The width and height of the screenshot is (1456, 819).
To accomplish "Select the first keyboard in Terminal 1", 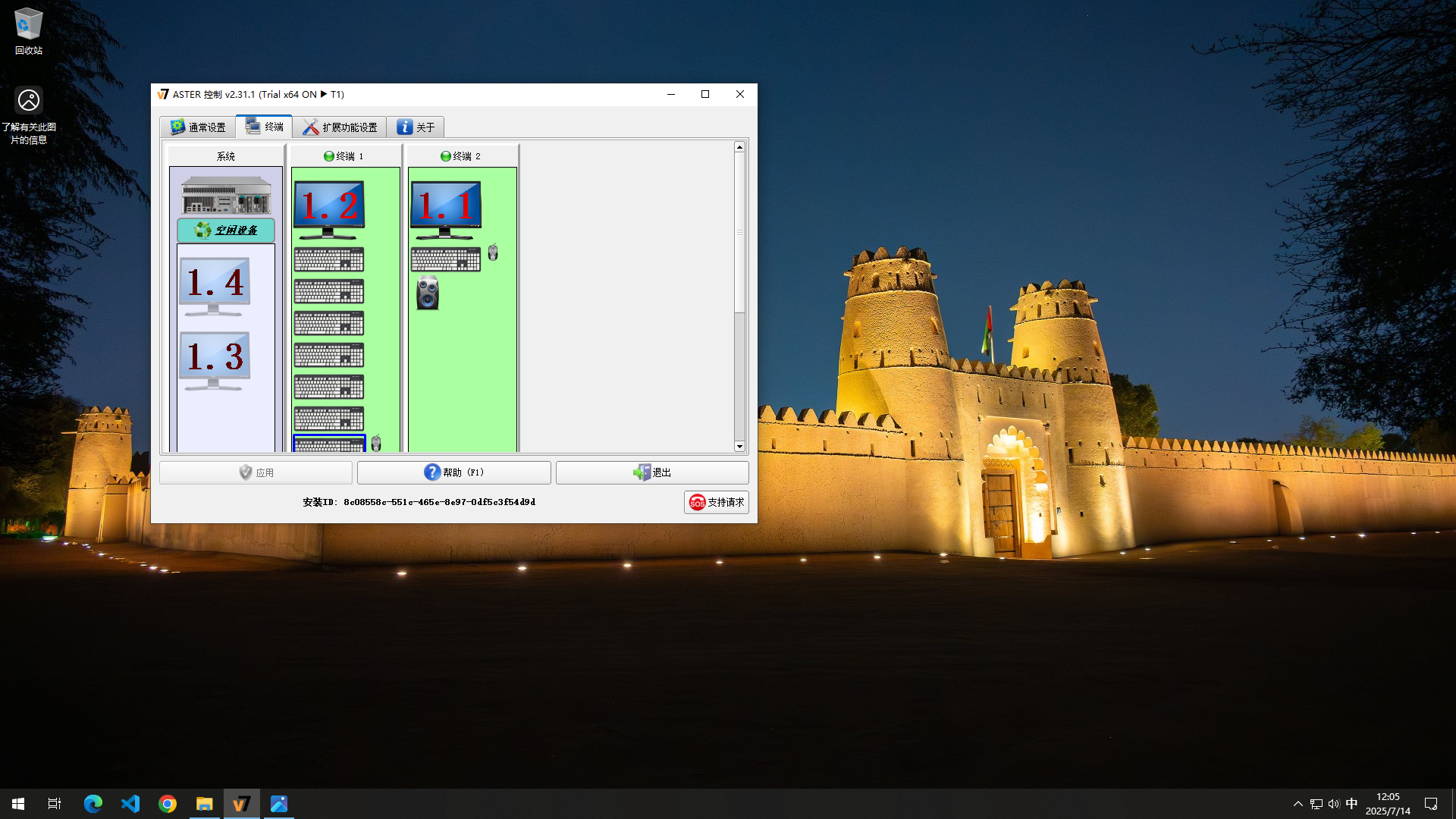I will (328, 259).
